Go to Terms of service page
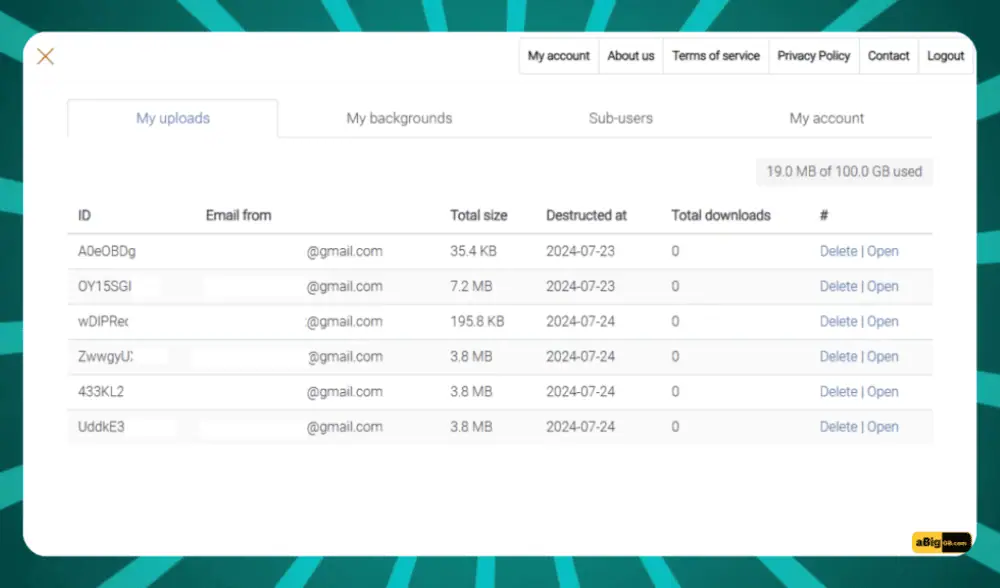1000x588 pixels. [716, 56]
